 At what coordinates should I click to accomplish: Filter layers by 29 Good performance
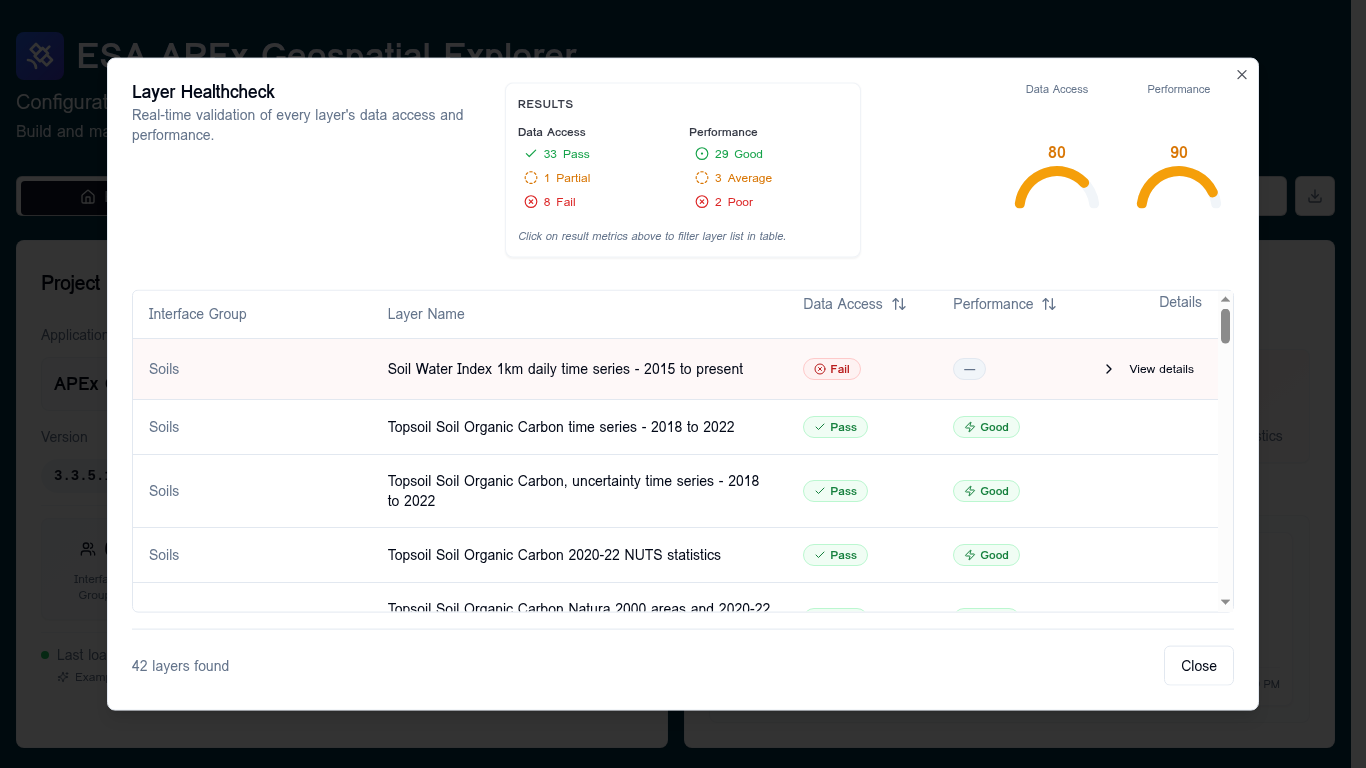[729, 154]
